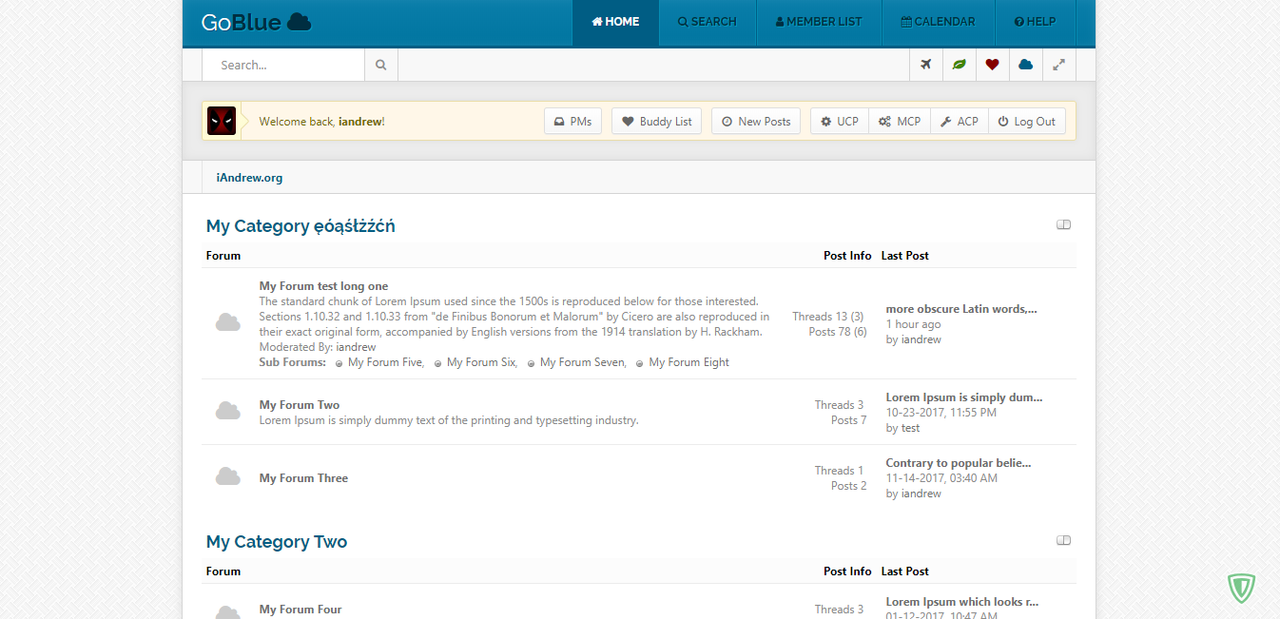Open the My Category ęóąśłżźćń heading link

pyautogui.click(x=300, y=226)
